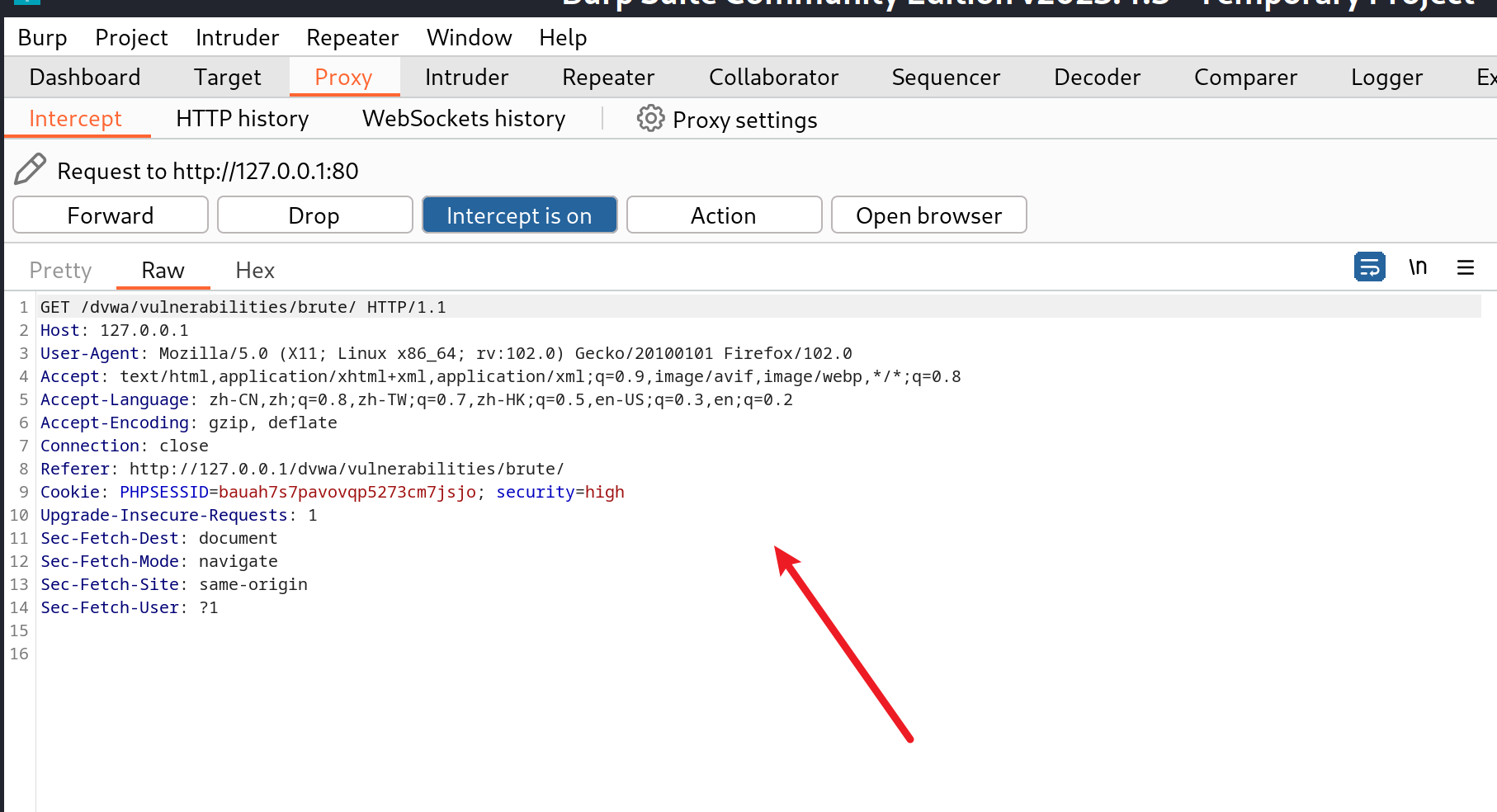The image size is (1497, 812).
Task: Switch to the Intruder tool tab
Action: pyautogui.click(x=466, y=77)
